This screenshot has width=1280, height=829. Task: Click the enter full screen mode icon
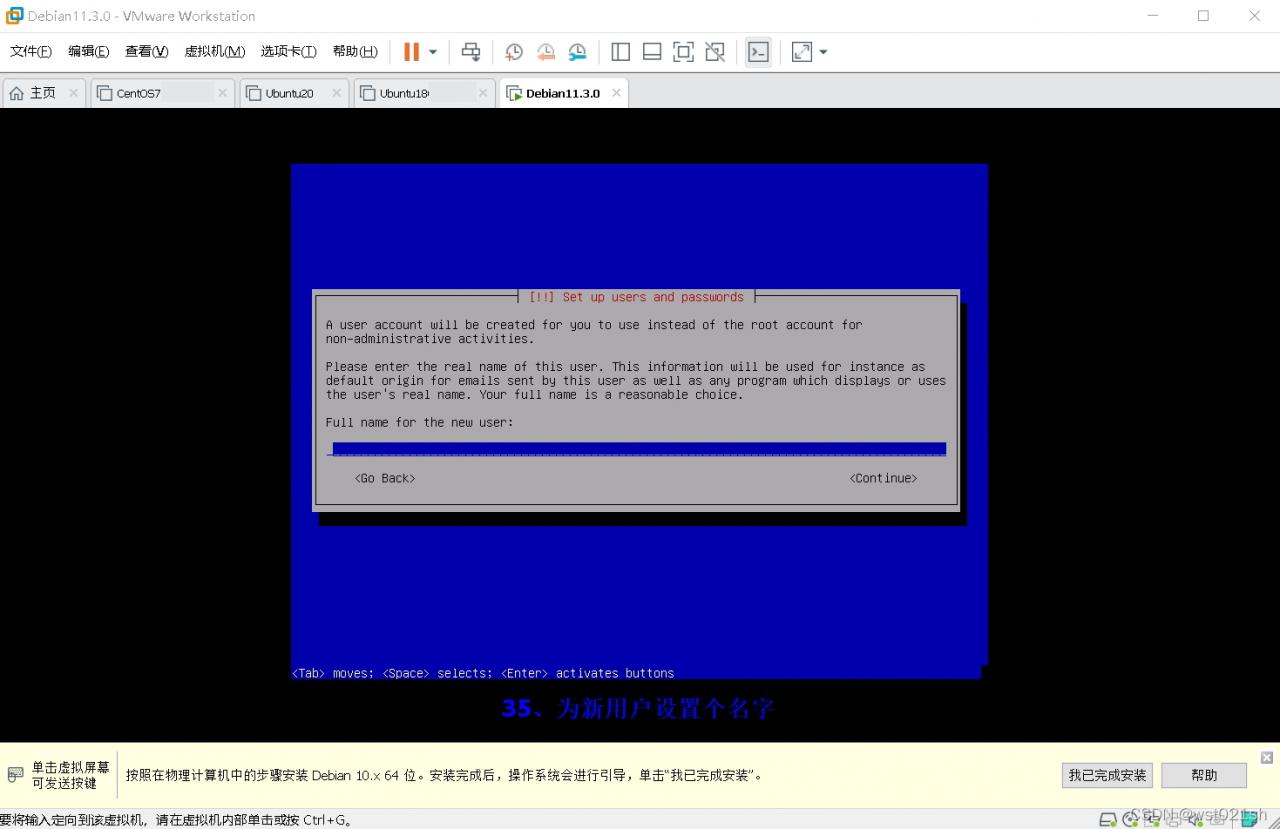[684, 52]
